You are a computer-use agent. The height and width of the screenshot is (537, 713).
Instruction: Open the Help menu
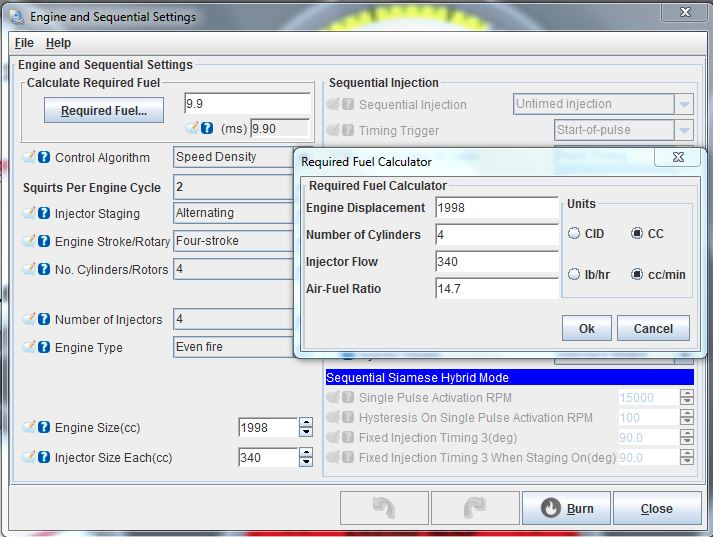(x=58, y=44)
